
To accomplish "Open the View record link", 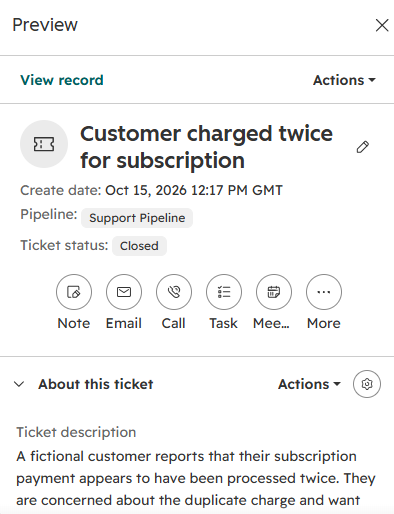I will pos(62,80).
